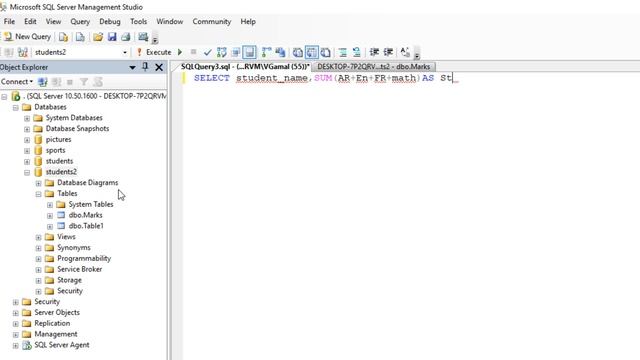The width and height of the screenshot is (640, 360).
Task: Click the Increase Indent icon
Action: 388,52
